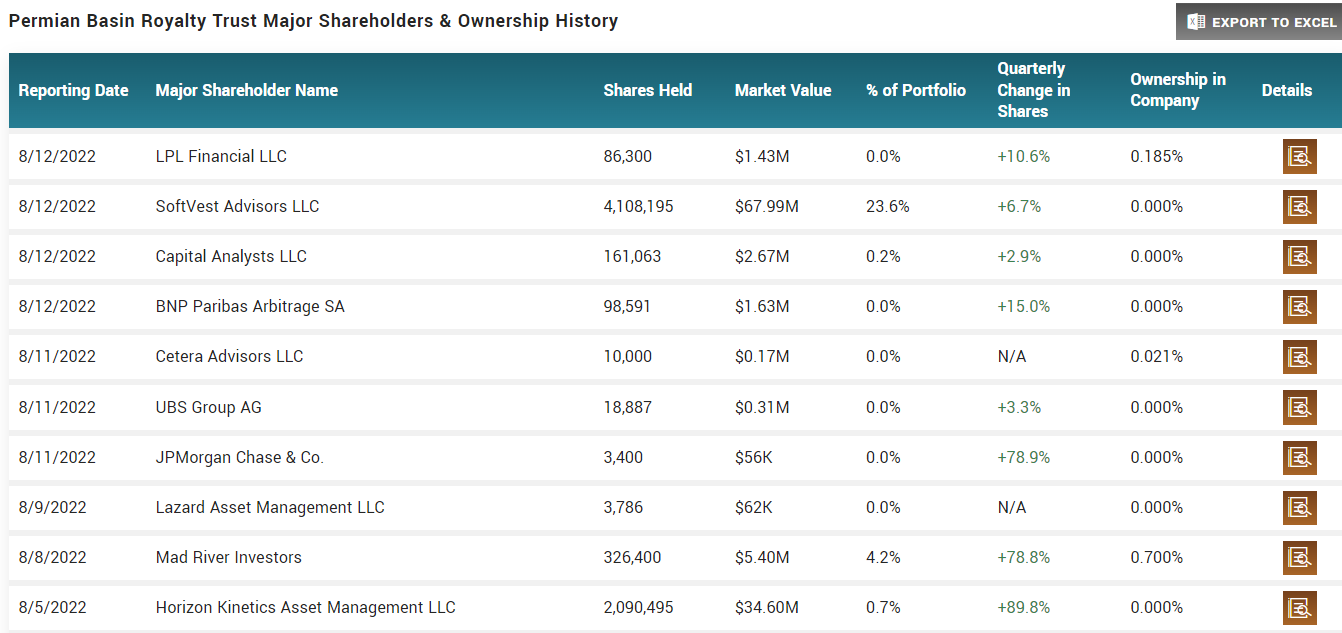Open details icon for UBS Group AG
This screenshot has width=1342, height=633.
(1299, 407)
